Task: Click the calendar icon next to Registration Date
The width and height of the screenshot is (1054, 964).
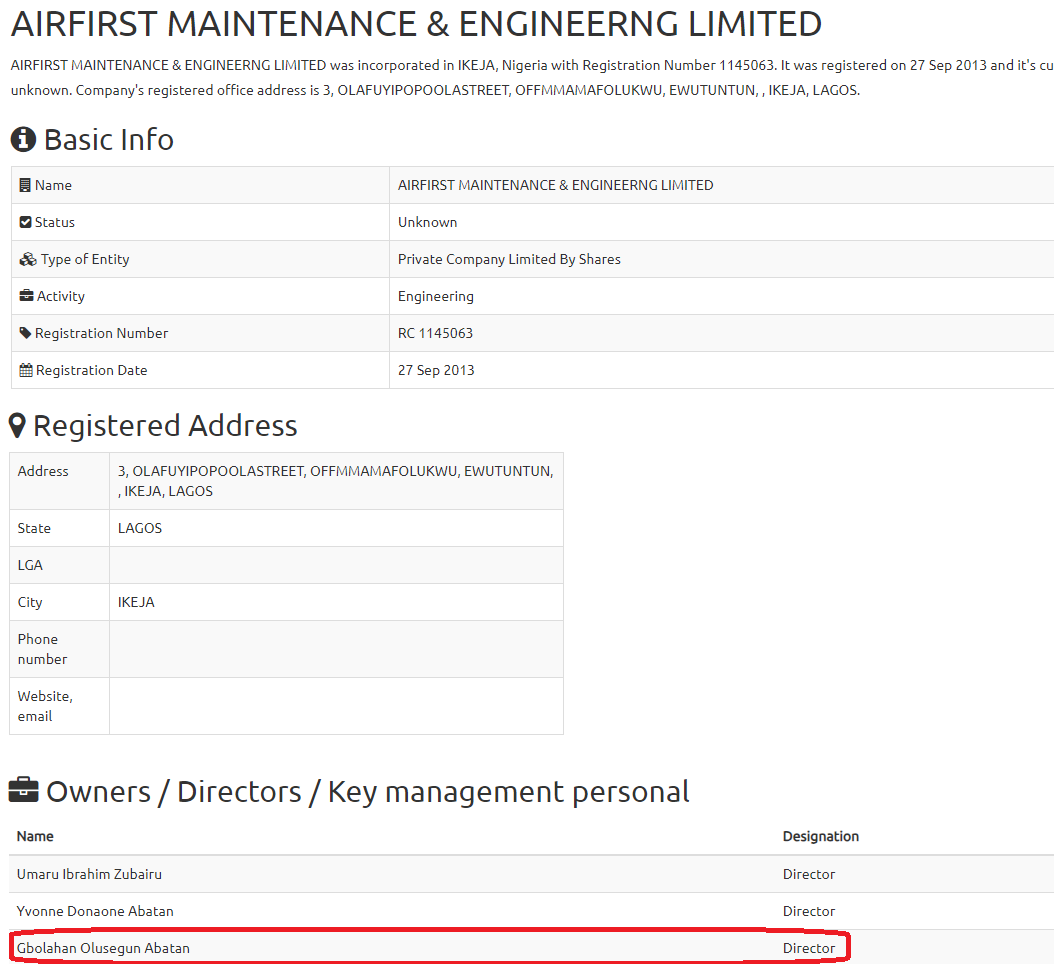Action: [x=26, y=370]
